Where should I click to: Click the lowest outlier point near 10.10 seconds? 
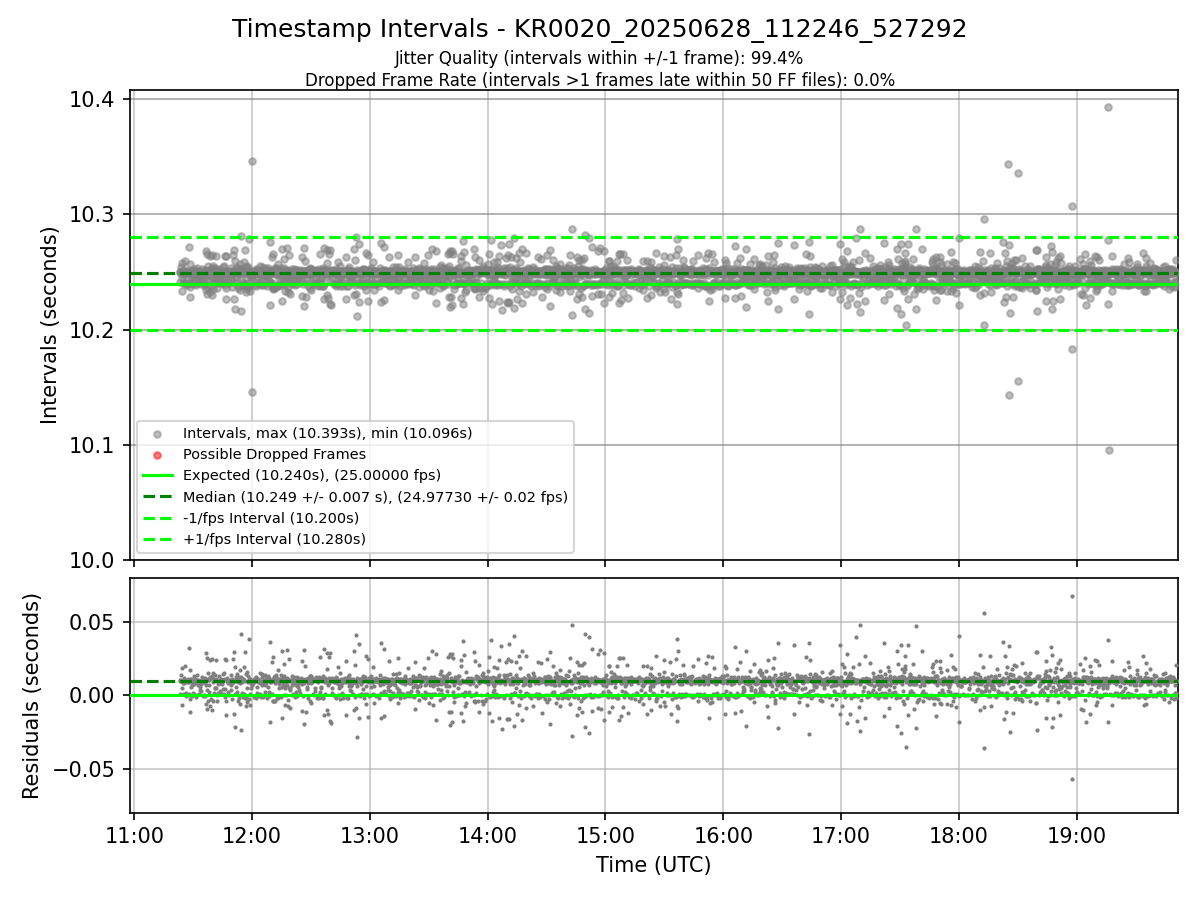click(1109, 450)
